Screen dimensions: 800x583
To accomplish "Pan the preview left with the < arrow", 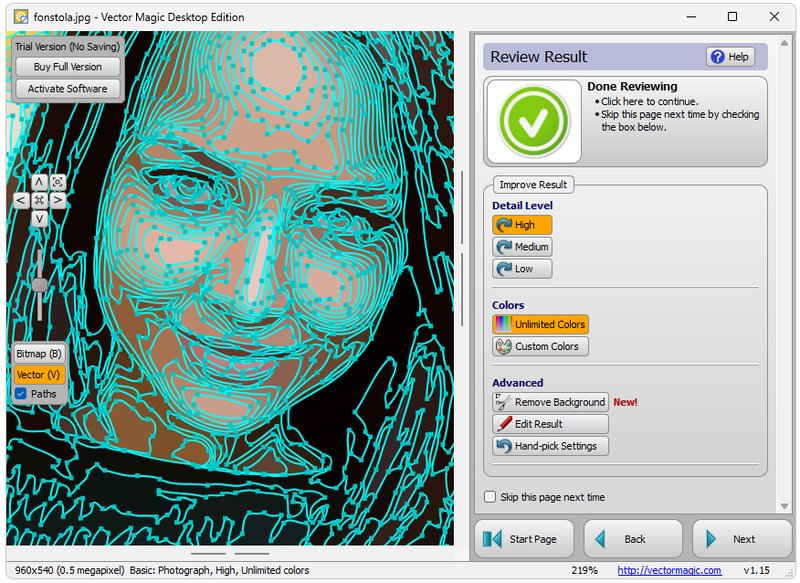I will (20, 200).
